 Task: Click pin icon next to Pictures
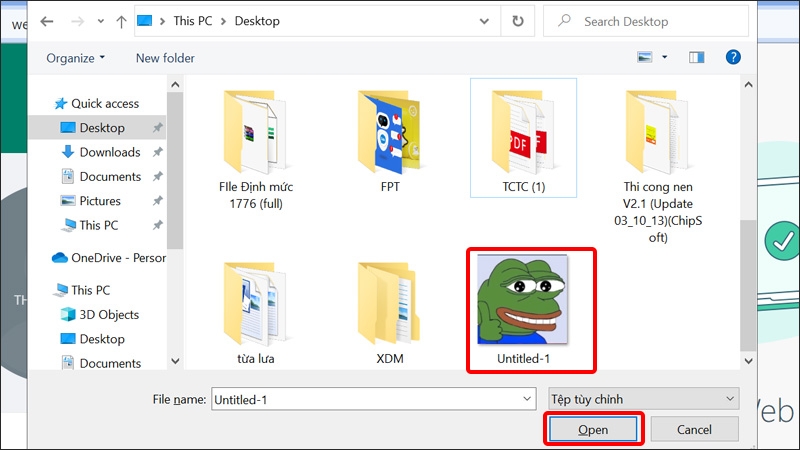click(x=158, y=201)
